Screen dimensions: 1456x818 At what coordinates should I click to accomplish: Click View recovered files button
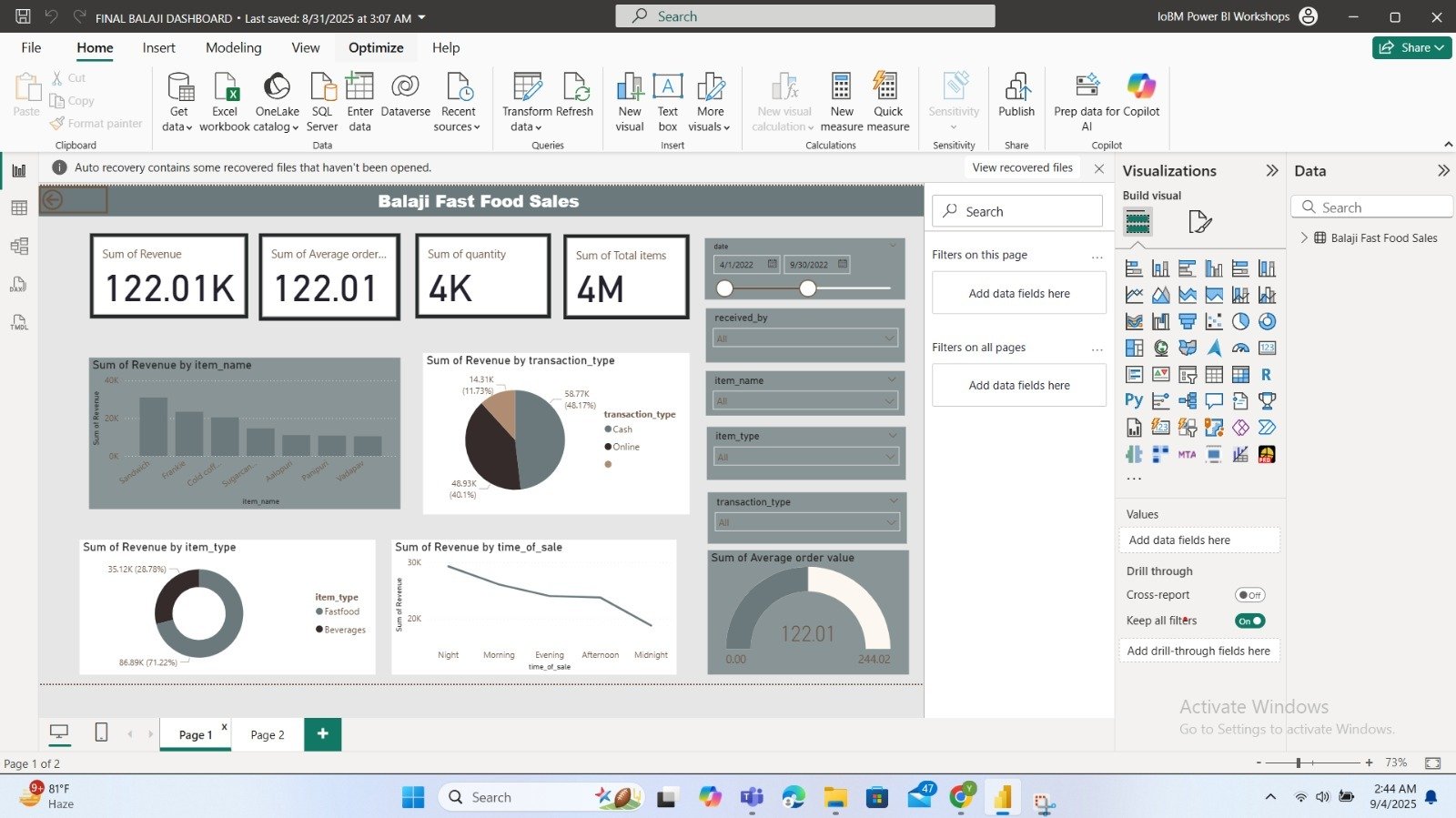[x=1022, y=167]
